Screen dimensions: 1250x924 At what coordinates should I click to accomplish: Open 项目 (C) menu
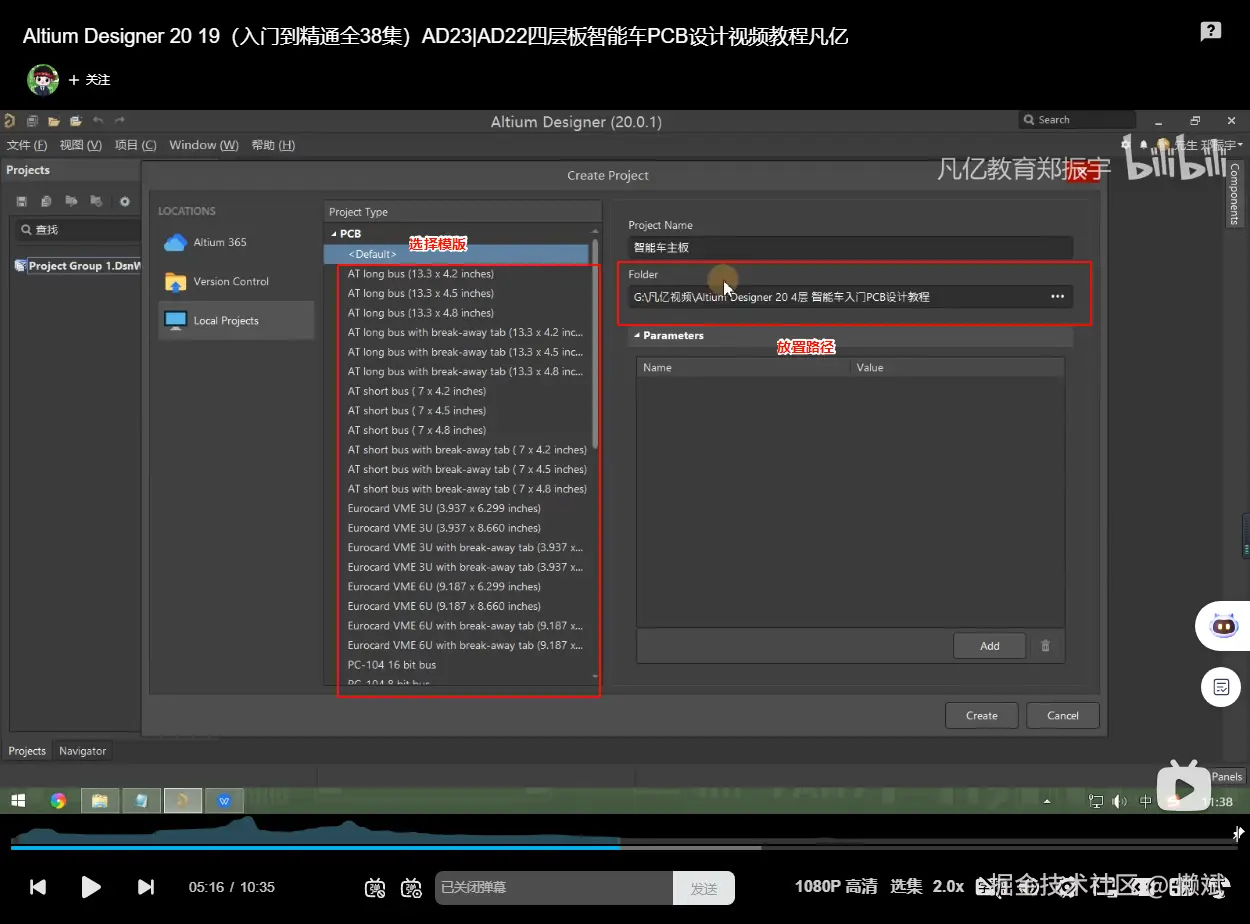135,145
